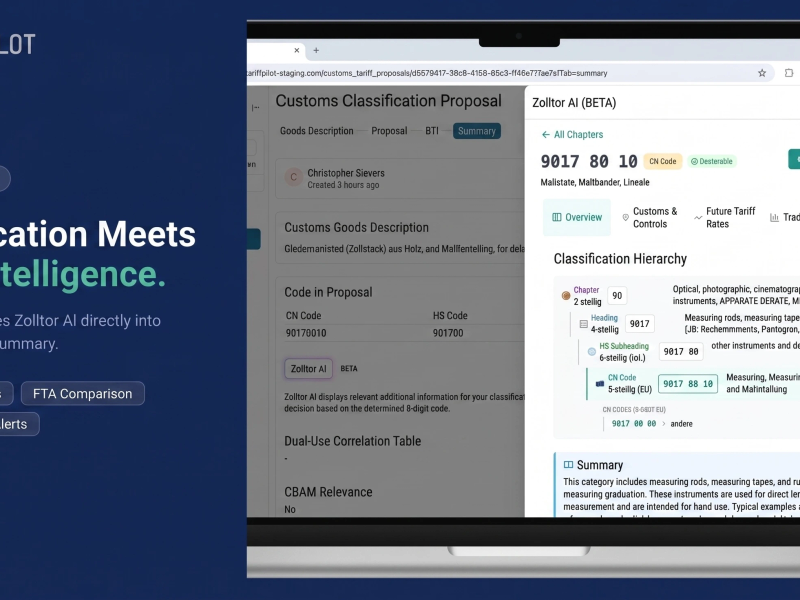800x600 pixels.
Task: Select the Goods Description step
Action: click(316, 131)
